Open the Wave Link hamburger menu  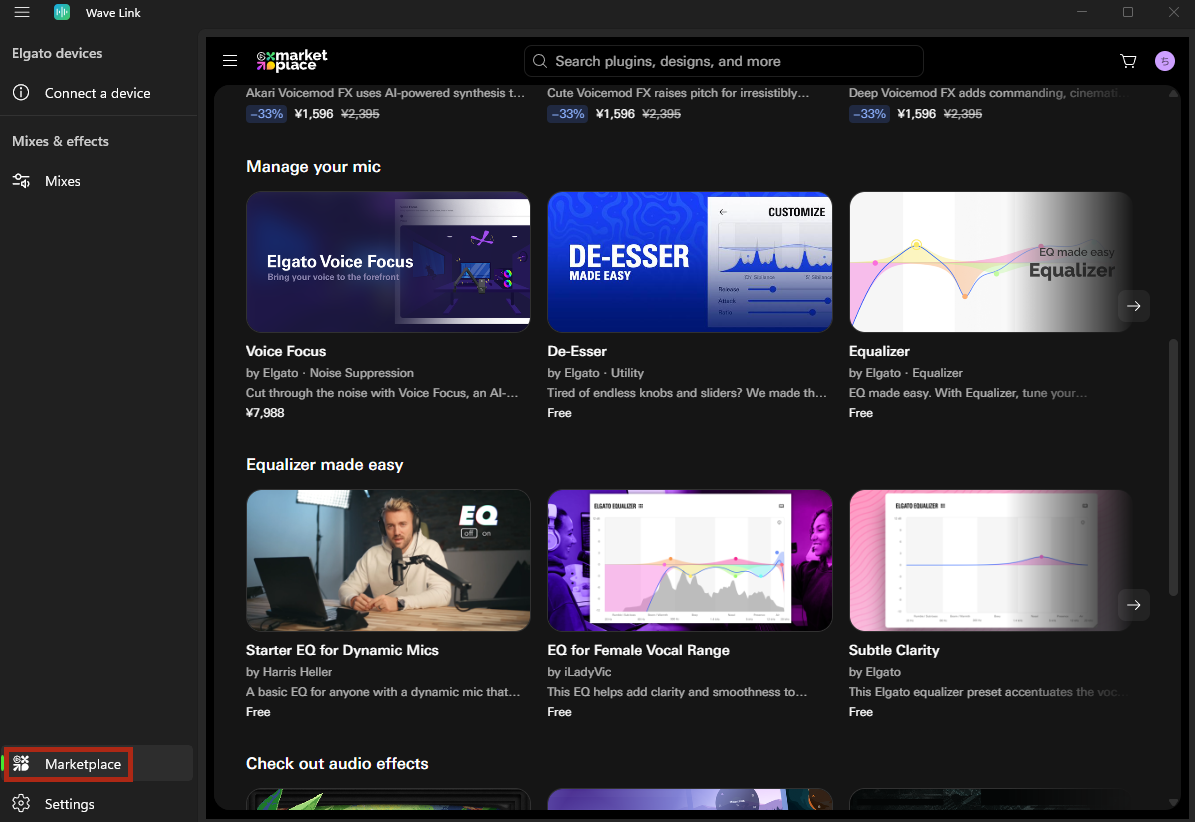(x=22, y=12)
